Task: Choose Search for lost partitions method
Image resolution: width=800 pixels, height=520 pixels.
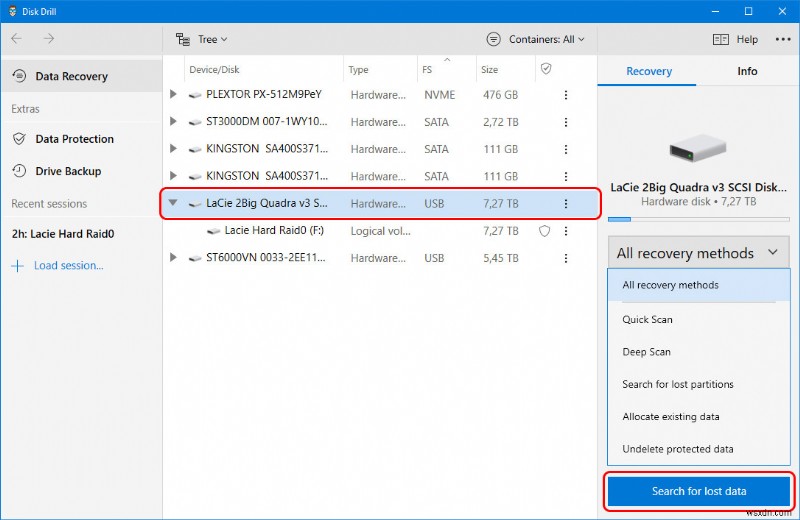Action: pos(698,384)
